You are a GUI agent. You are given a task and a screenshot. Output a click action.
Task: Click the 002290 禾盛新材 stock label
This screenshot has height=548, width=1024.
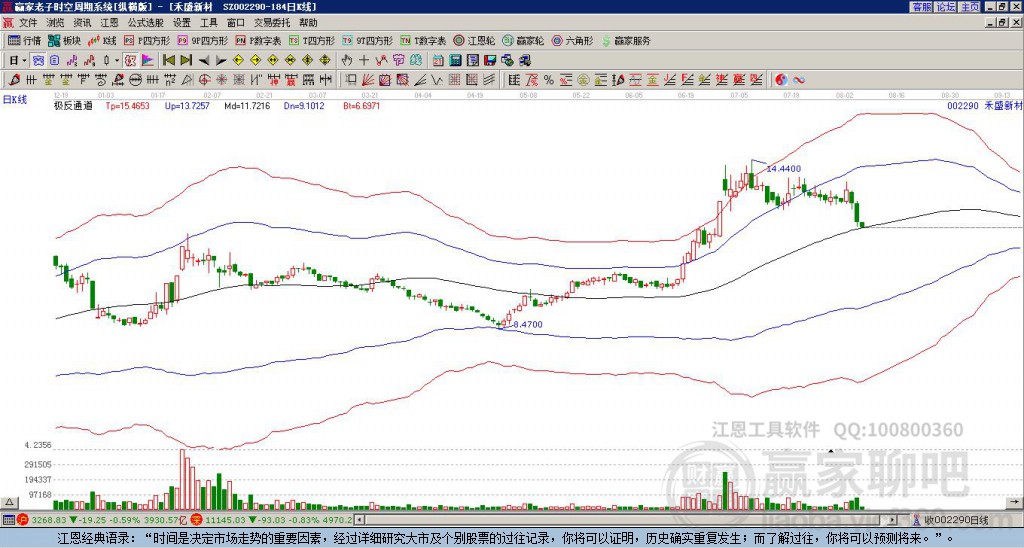tap(984, 105)
